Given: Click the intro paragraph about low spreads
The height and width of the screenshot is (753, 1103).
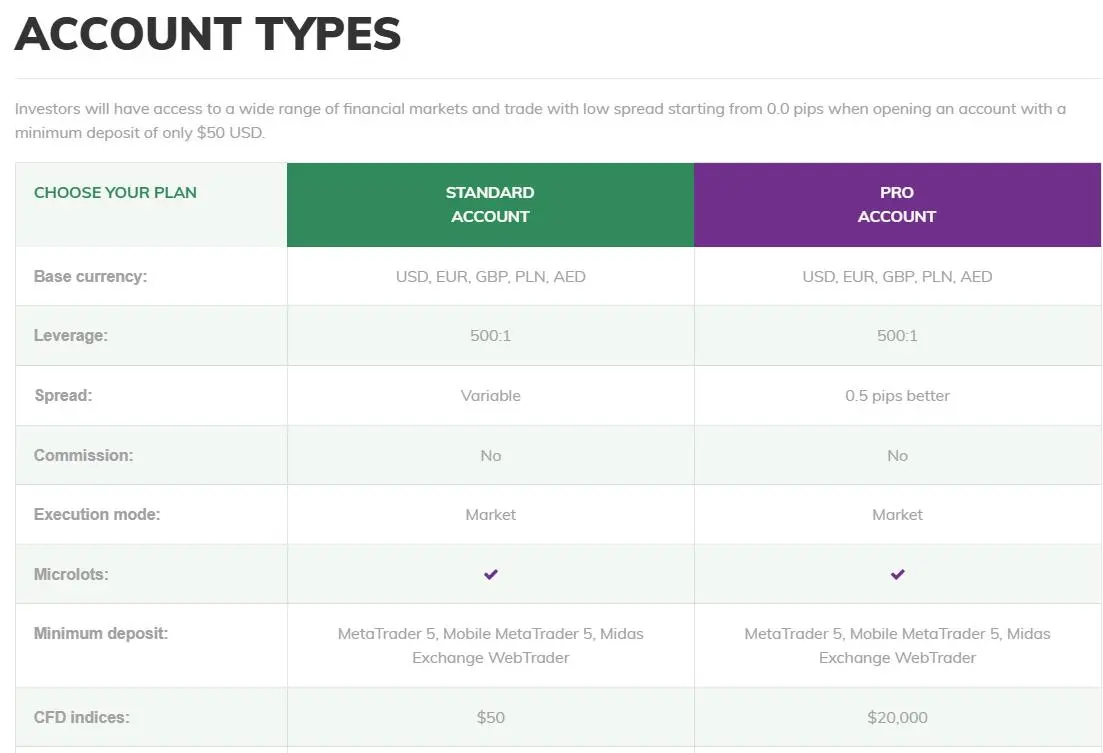Looking at the screenshot, I should [540, 120].
